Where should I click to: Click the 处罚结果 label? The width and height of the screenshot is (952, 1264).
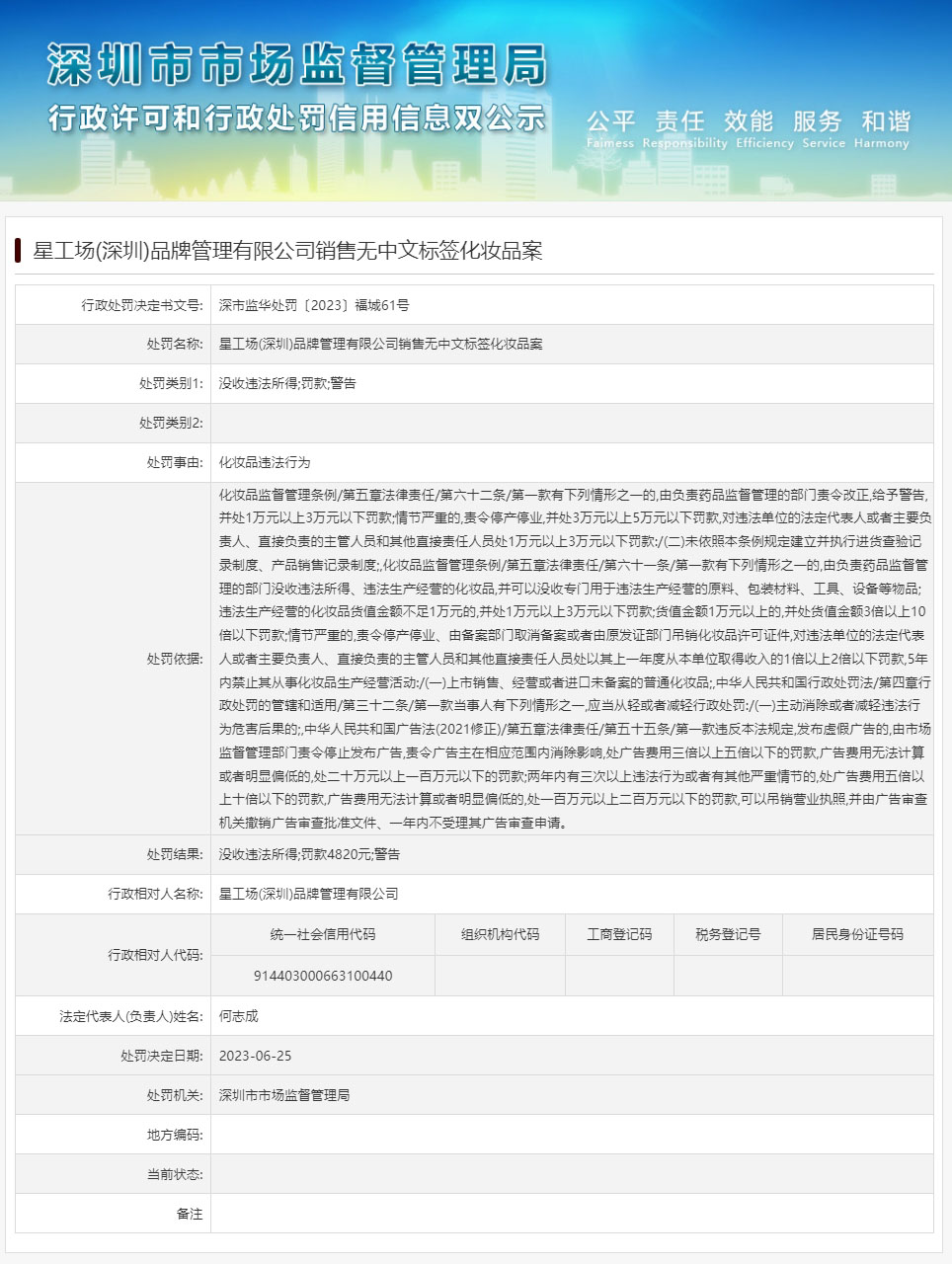pyautogui.click(x=174, y=854)
